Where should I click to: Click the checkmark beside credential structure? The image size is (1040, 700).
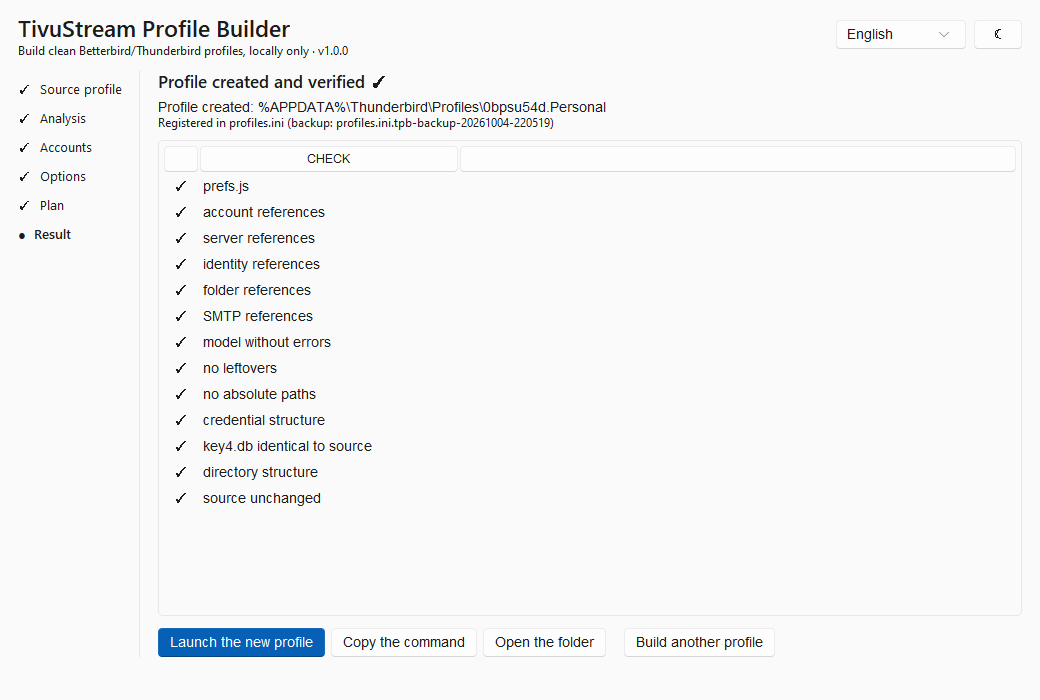point(181,421)
